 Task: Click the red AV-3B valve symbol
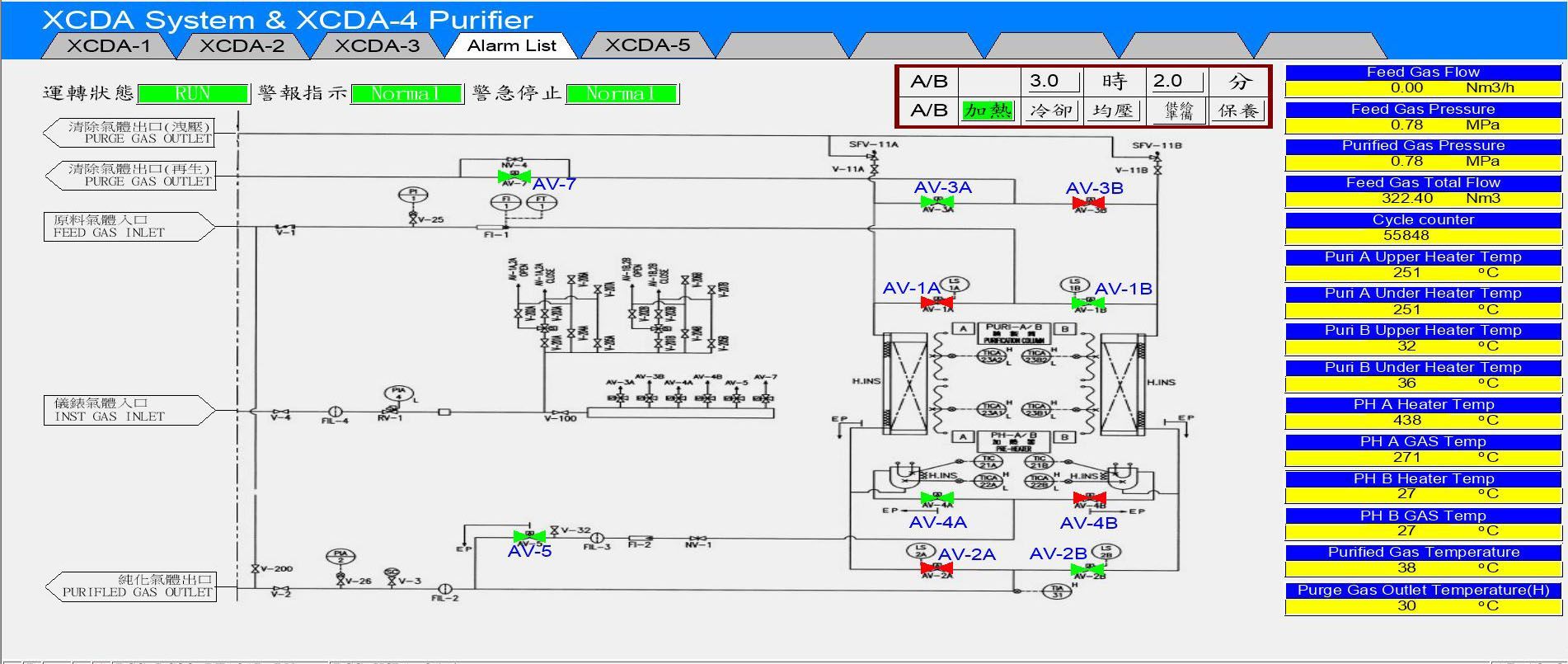tap(1089, 203)
